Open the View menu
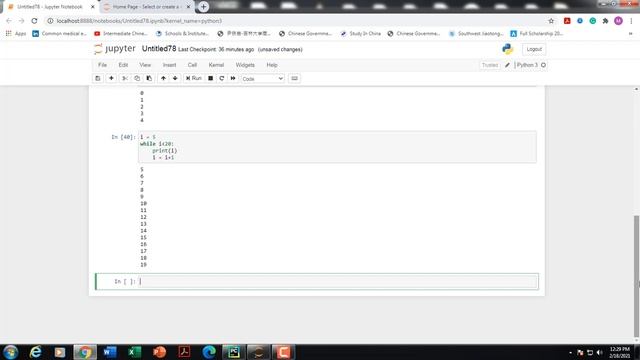 point(145,65)
